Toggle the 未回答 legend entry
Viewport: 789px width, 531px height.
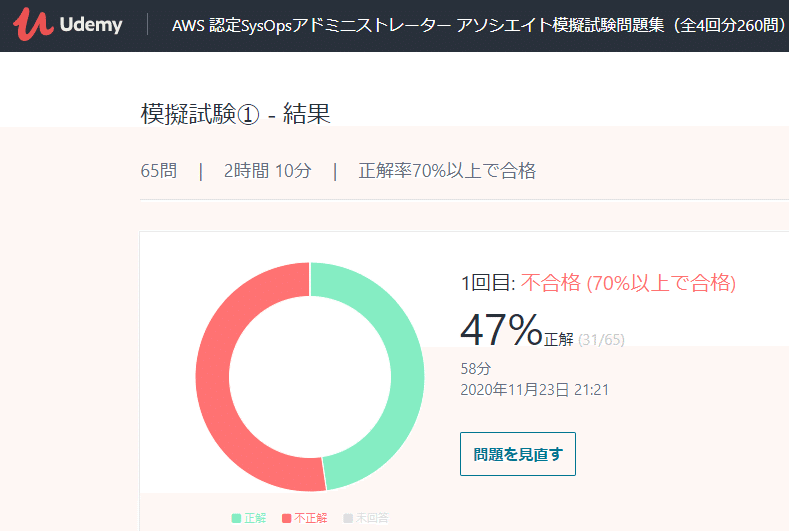tap(366, 518)
